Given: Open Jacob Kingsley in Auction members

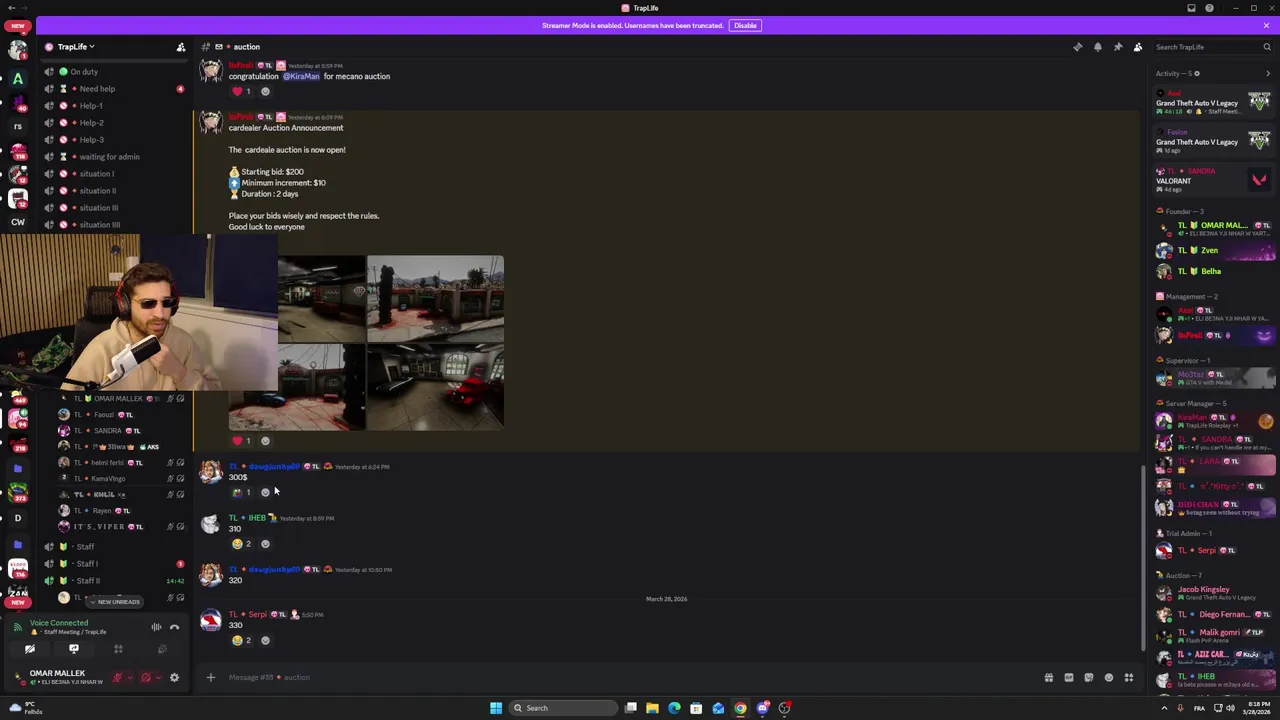Looking at the screenshot, I should (1213, 593).
